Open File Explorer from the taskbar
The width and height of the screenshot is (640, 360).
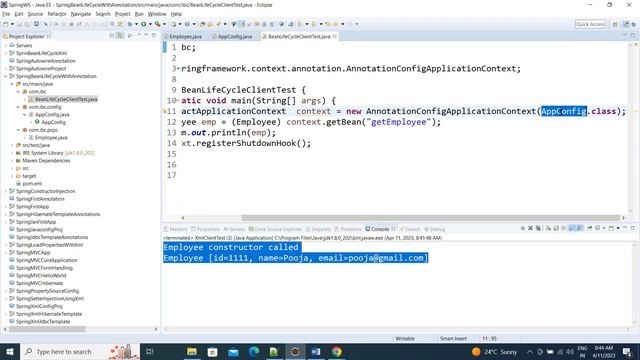192,351
